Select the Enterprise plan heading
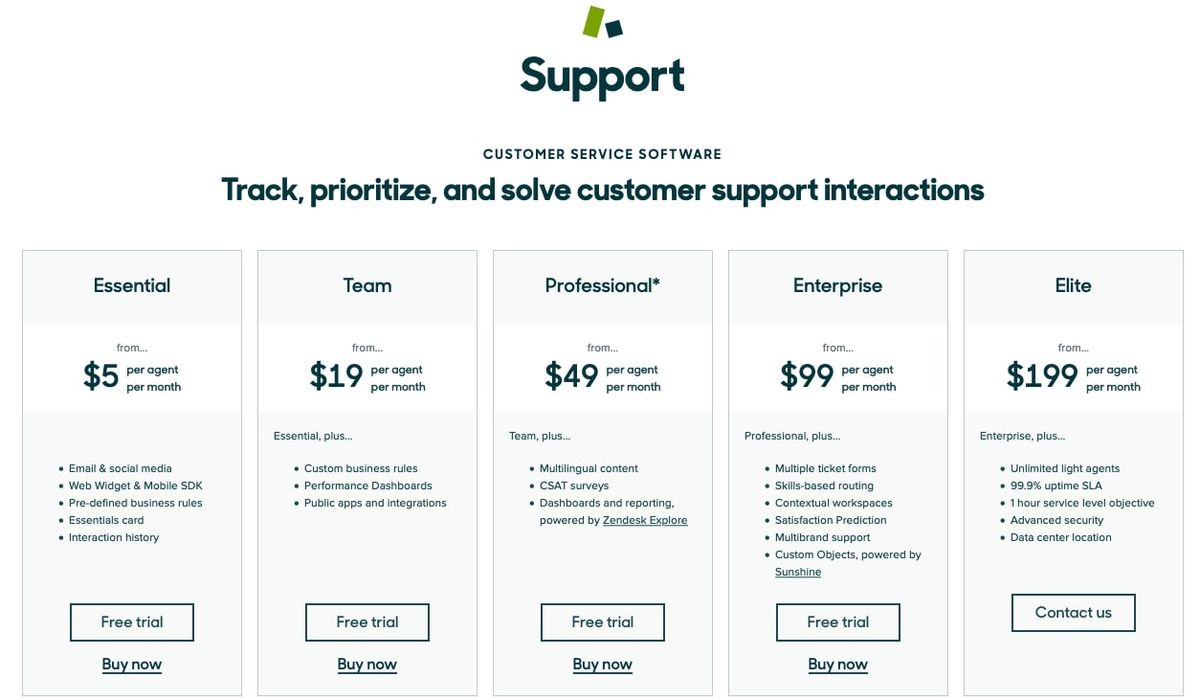 pos(838,285)
